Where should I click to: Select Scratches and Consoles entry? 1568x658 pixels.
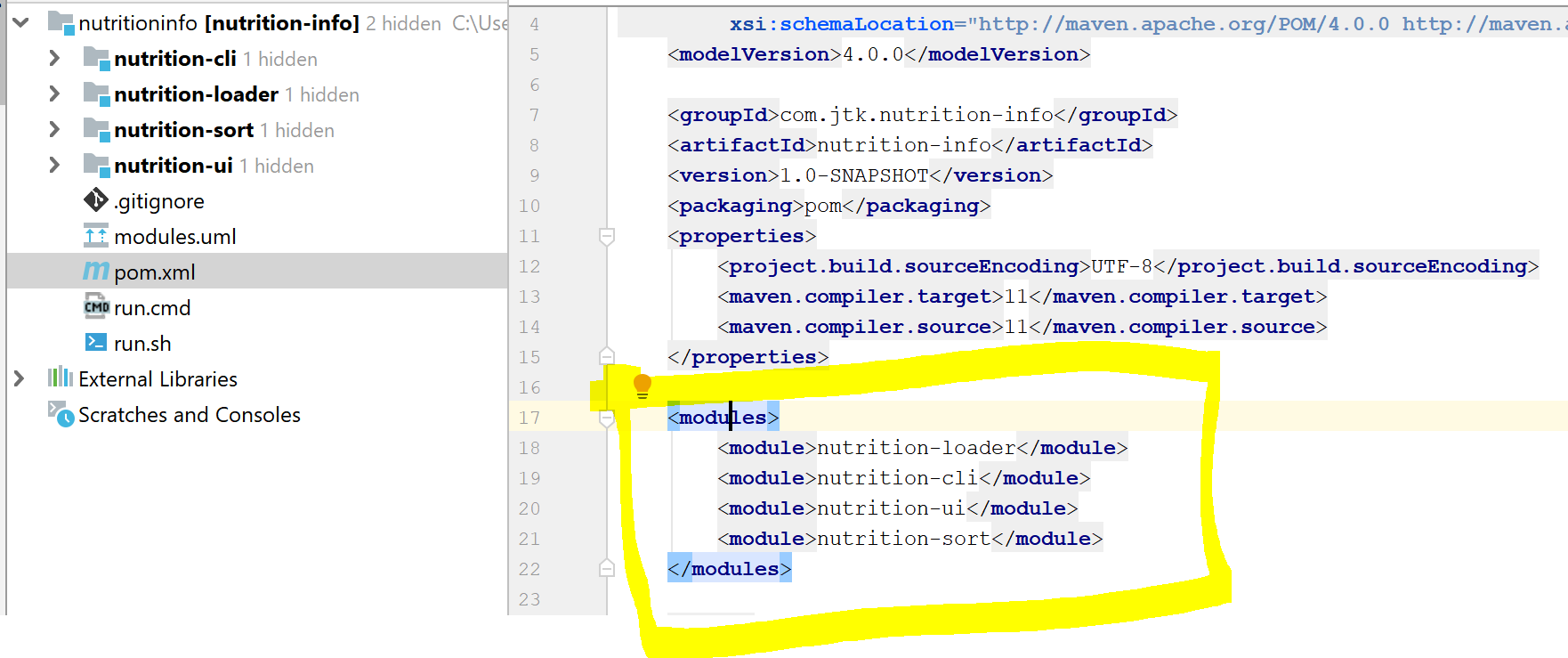click(x=190, y=415)
